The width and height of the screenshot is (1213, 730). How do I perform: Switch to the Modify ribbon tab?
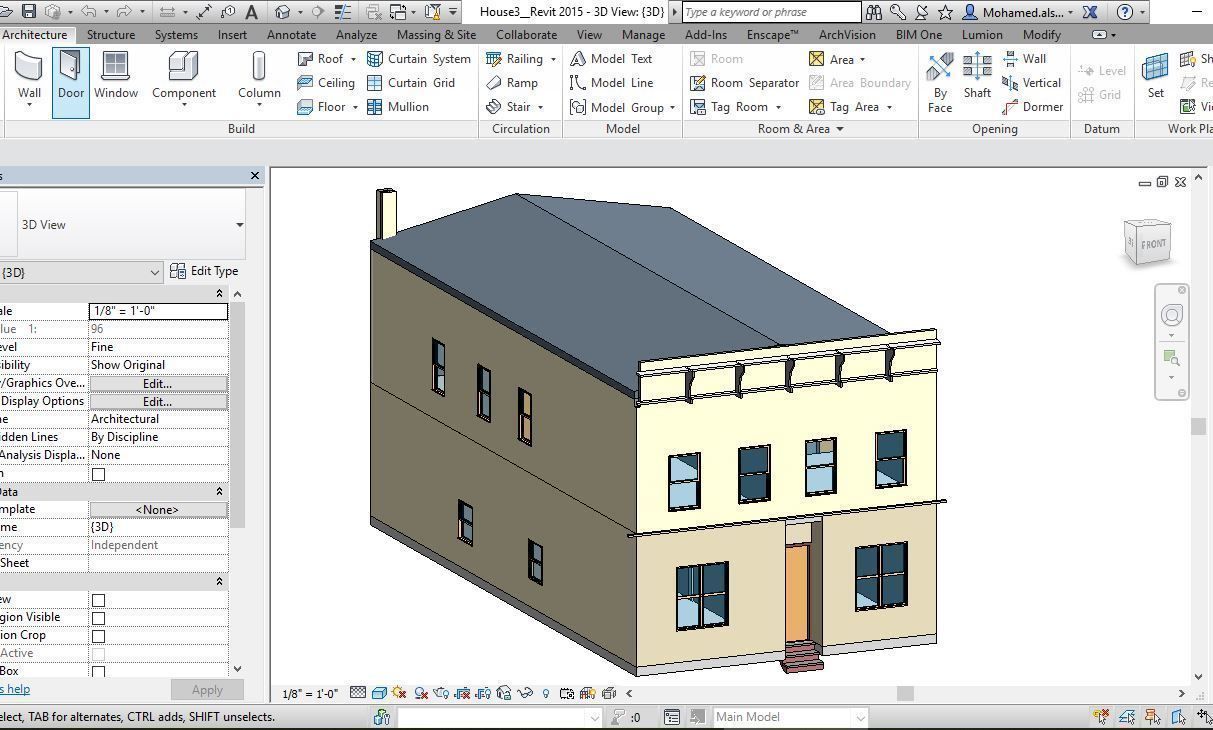pos(1041,34)
